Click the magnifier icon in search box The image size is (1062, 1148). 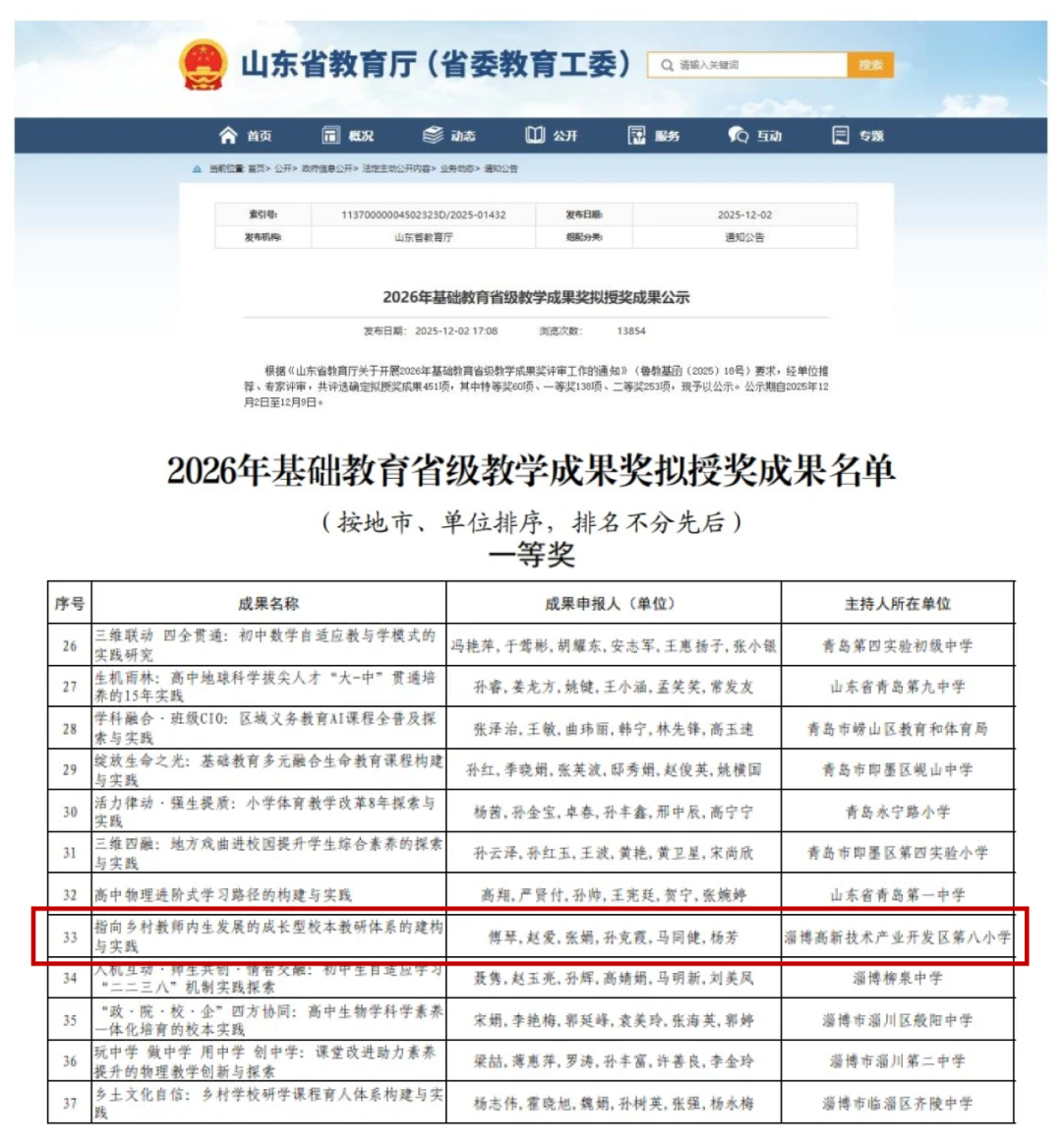point(667,65)
